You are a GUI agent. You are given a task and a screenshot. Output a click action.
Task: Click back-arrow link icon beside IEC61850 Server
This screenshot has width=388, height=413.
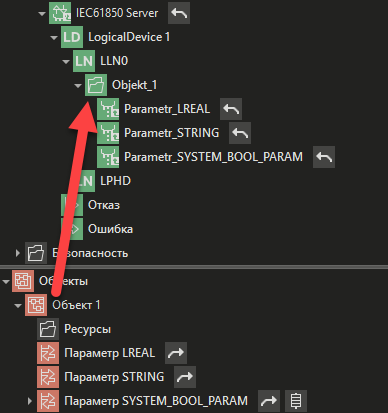coord(179,13)
